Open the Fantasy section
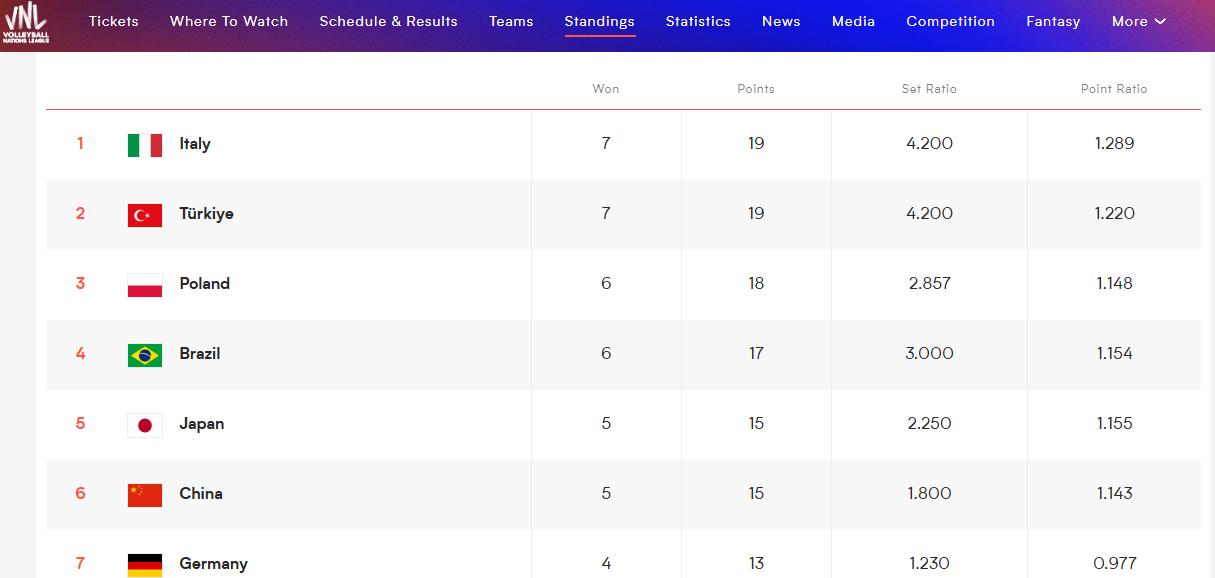Screen dimensions: 1215x578 point(1053,21)
